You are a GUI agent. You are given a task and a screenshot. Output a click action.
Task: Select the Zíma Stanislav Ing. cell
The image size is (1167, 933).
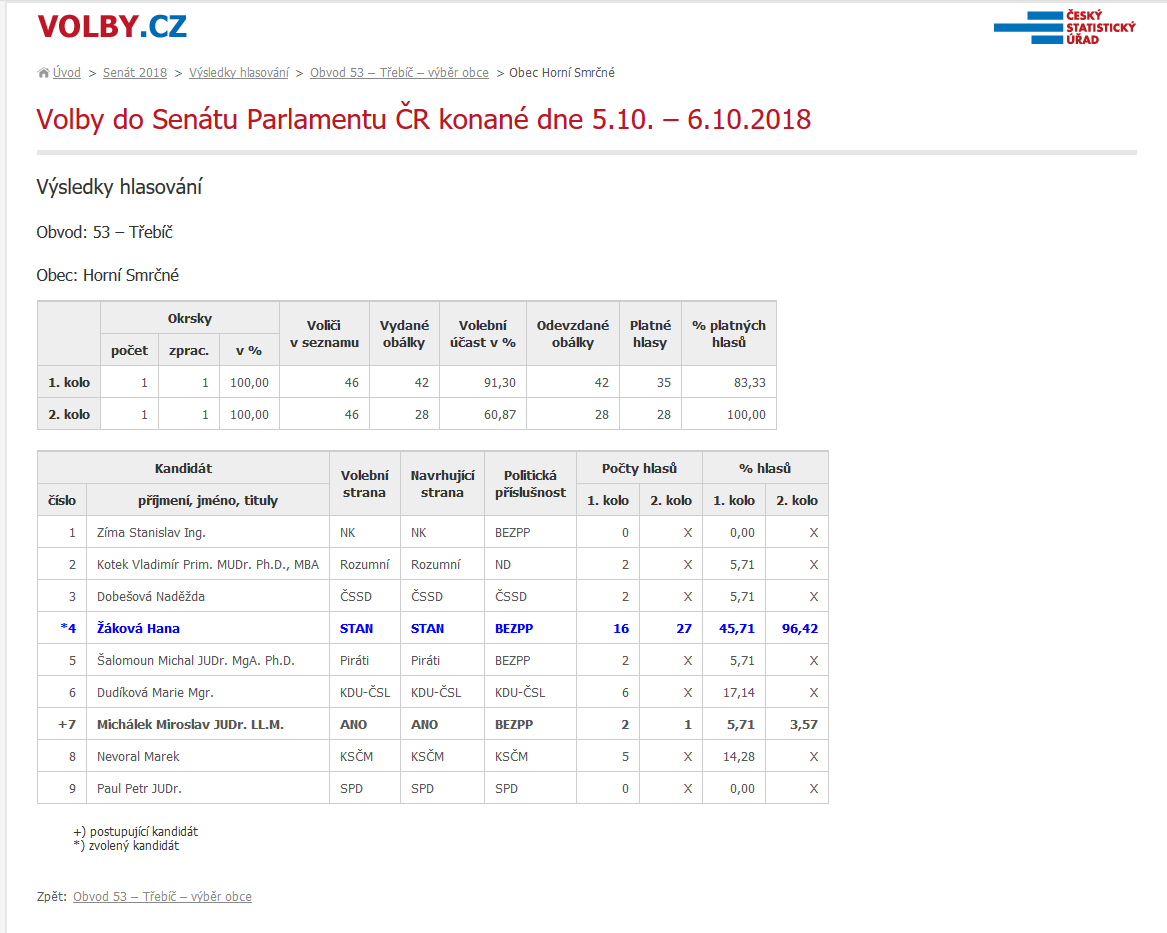coord(151,532)
